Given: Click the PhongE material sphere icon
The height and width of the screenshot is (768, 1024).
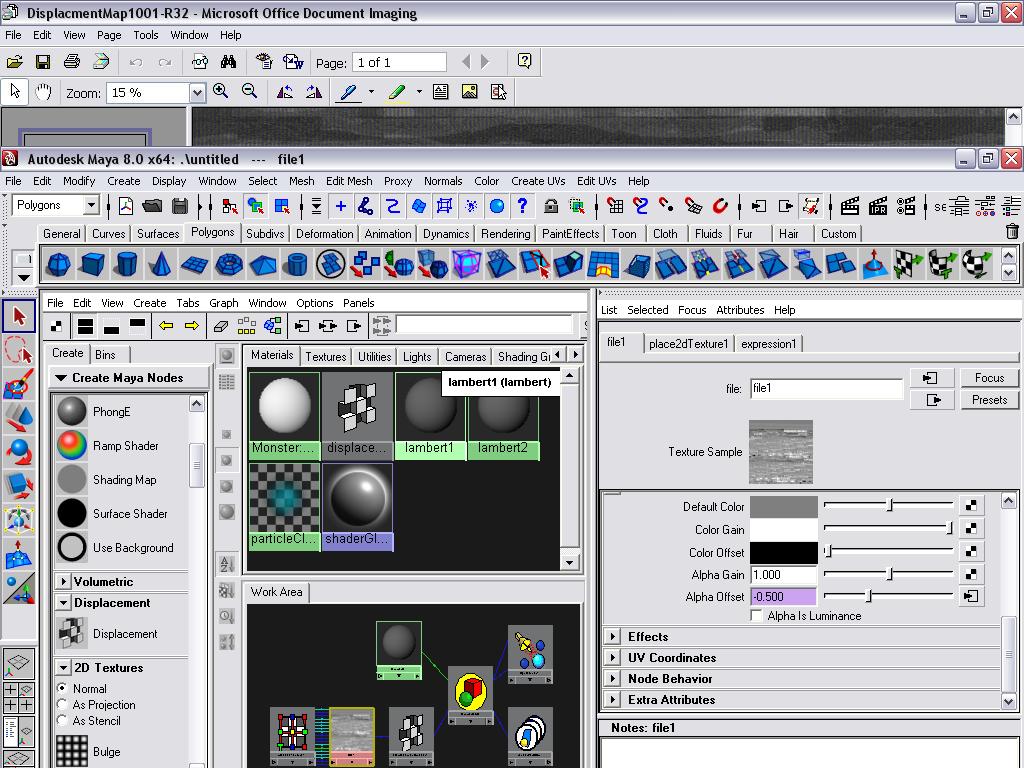Looking at the screenshot, I should 72,411.
